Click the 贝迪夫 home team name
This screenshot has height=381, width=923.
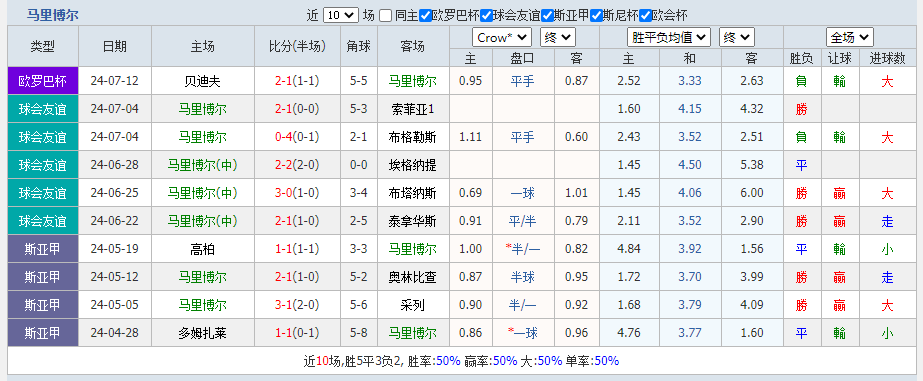point(202,81)
